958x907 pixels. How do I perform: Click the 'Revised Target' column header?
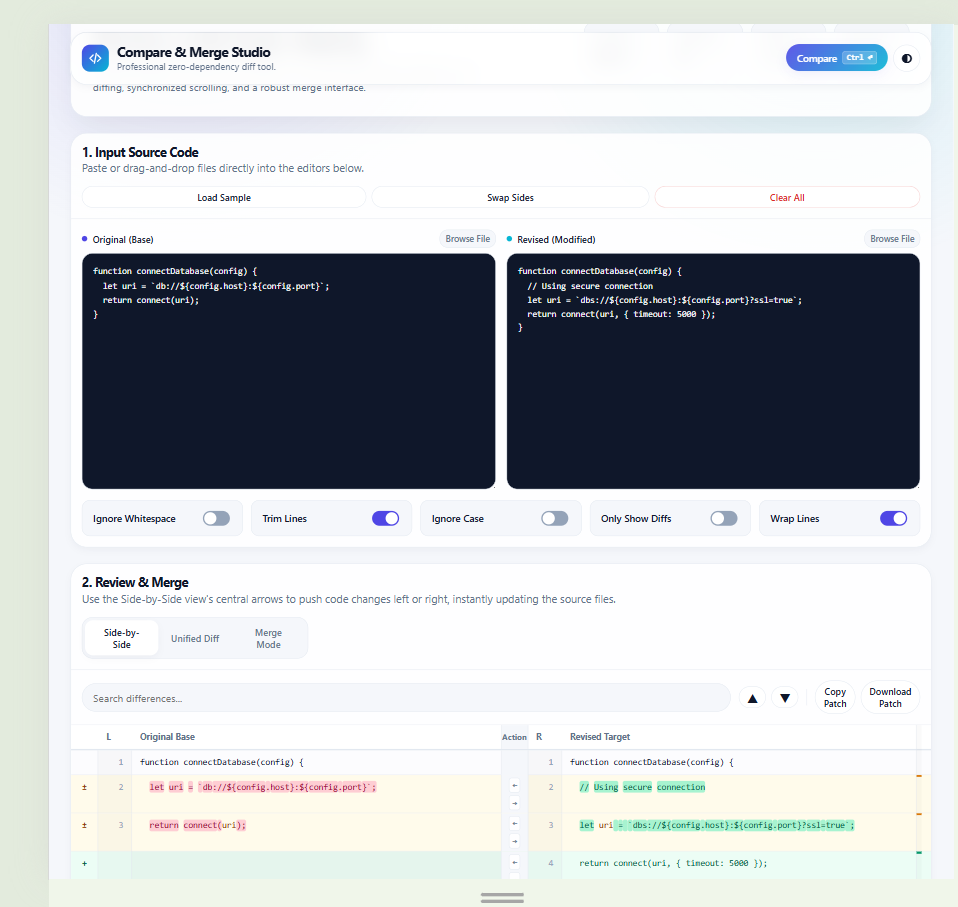[600, 737]
